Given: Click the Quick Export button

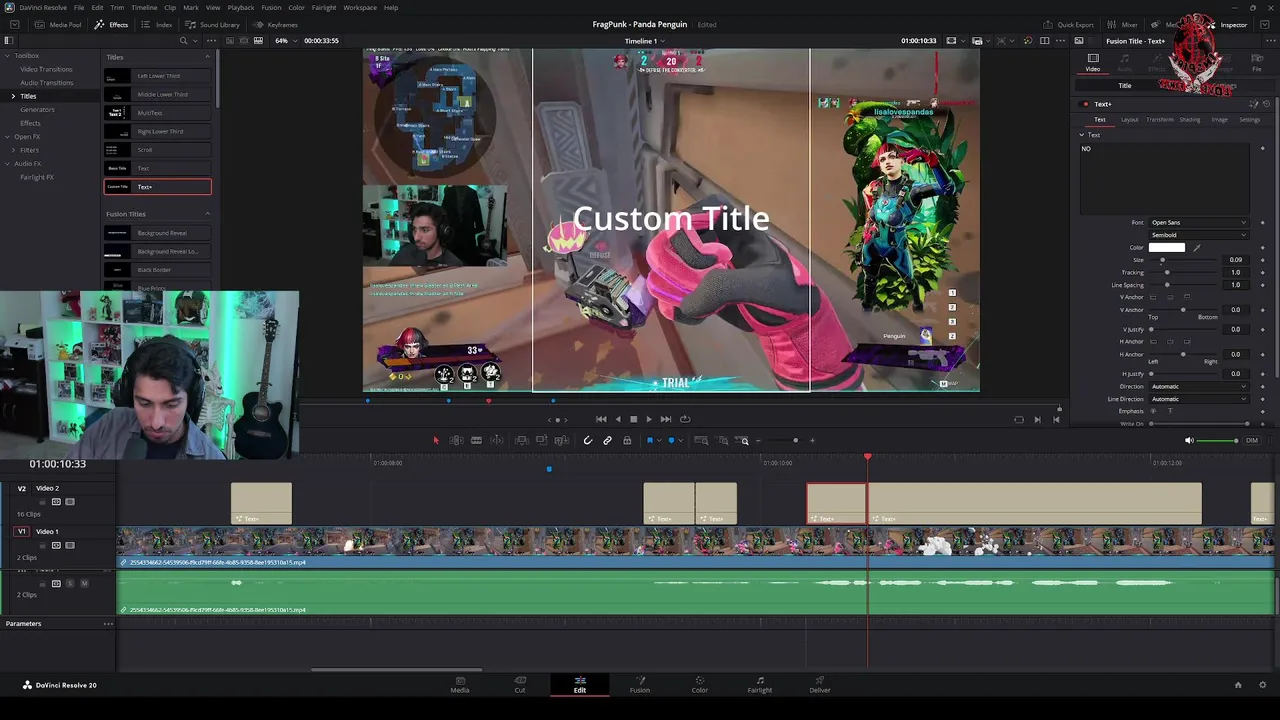Looking at the screenshot, I should coord(1069,25).
